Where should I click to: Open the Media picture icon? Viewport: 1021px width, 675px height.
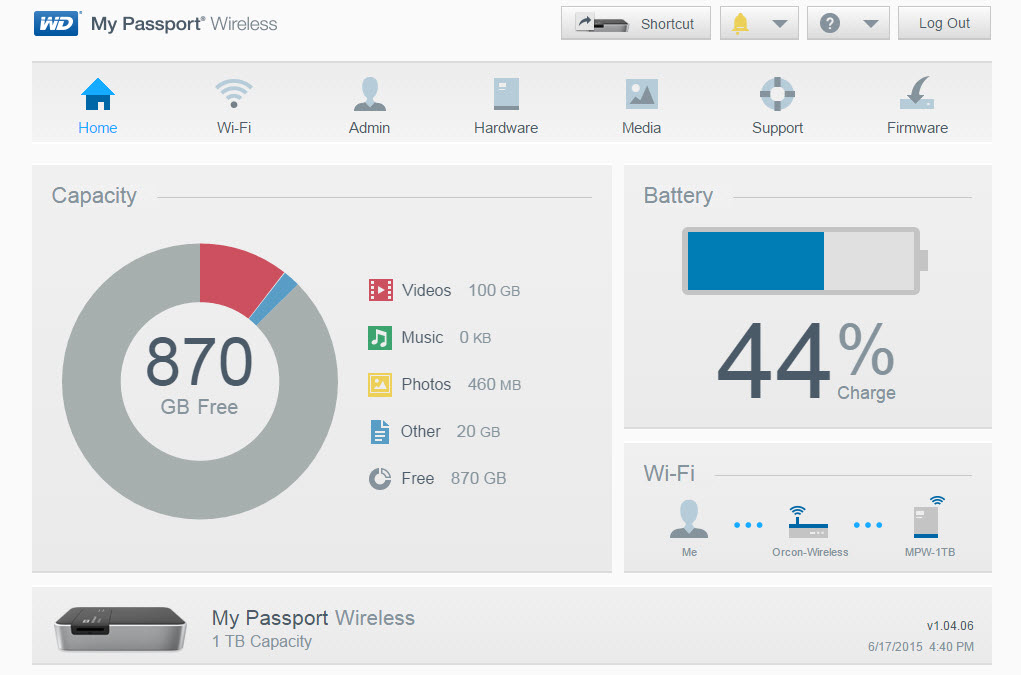pos(641,94)
